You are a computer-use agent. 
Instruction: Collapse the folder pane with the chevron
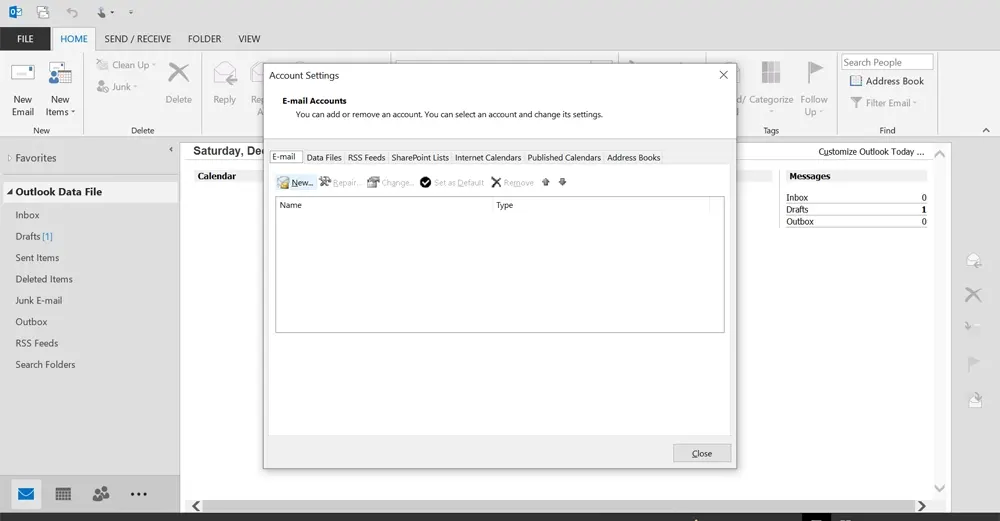point(171,149)
